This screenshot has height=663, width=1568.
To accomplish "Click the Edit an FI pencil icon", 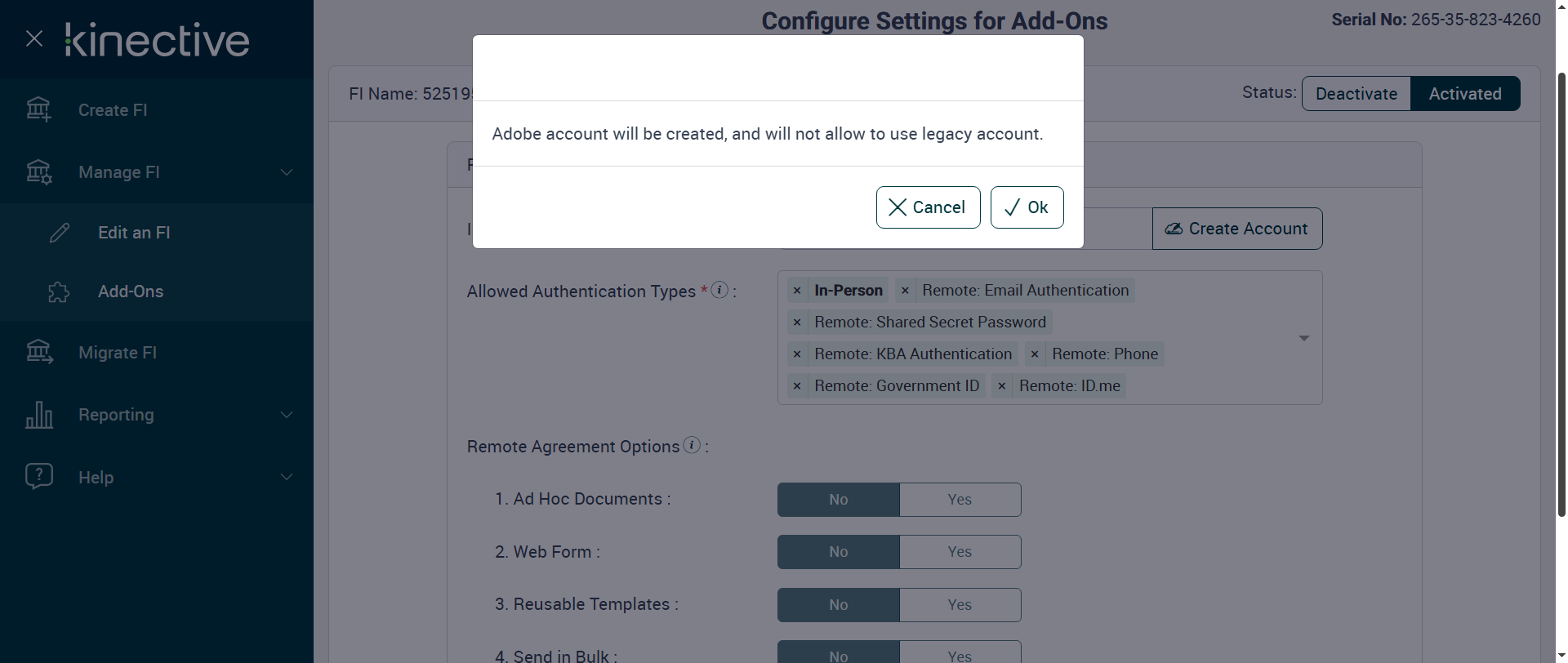I will tap(60, 233).
